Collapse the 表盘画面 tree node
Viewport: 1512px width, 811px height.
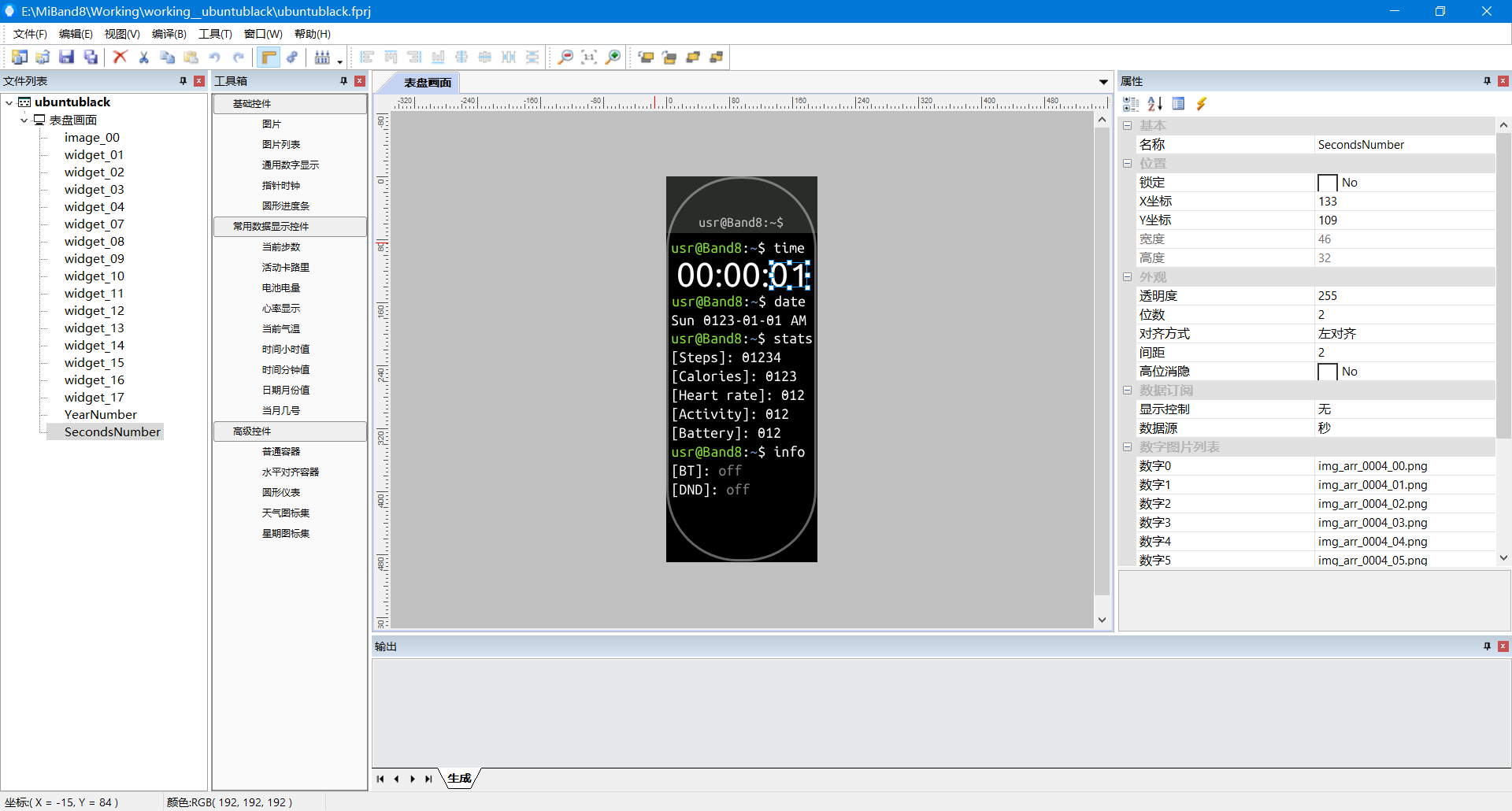(24, 120)
